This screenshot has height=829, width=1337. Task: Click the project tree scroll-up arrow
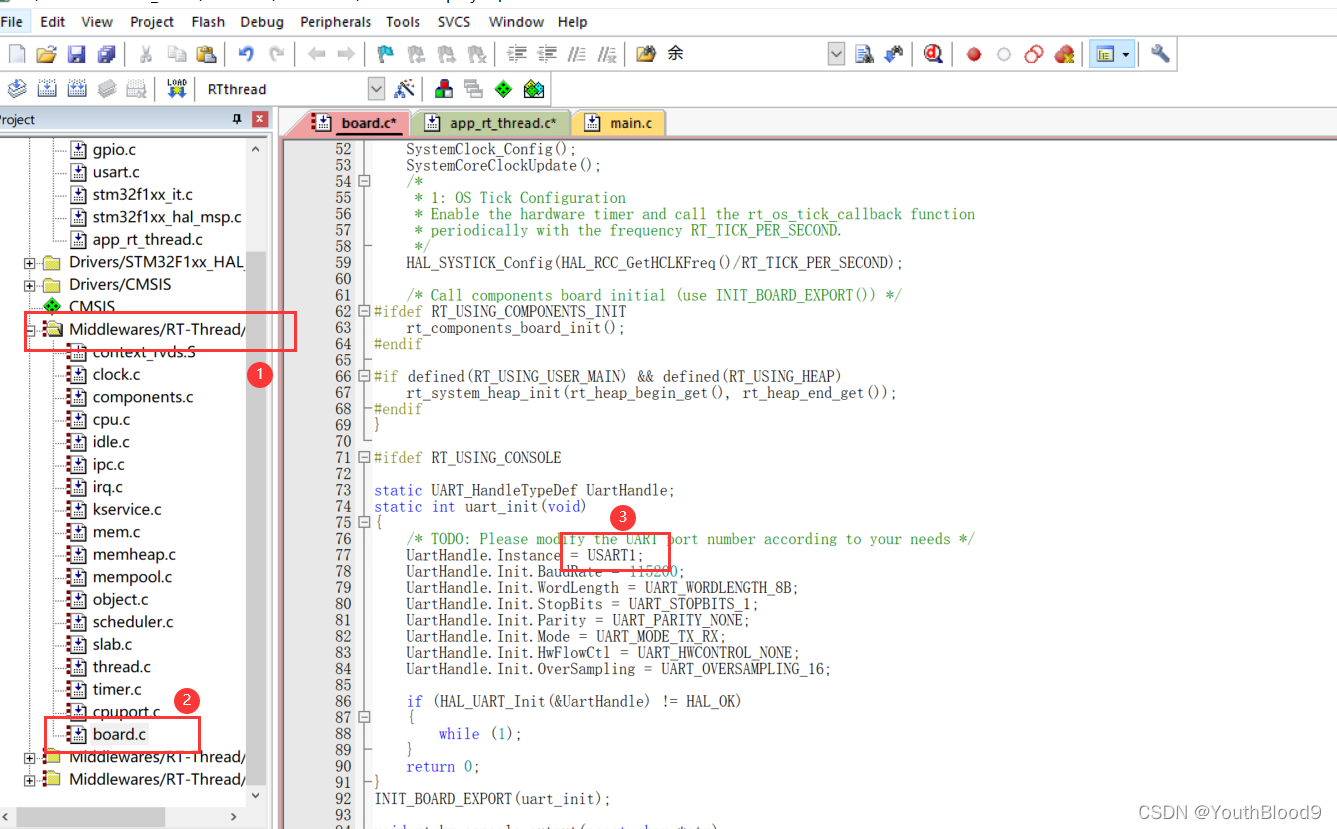pyautogui.click(x=256, y=148)
